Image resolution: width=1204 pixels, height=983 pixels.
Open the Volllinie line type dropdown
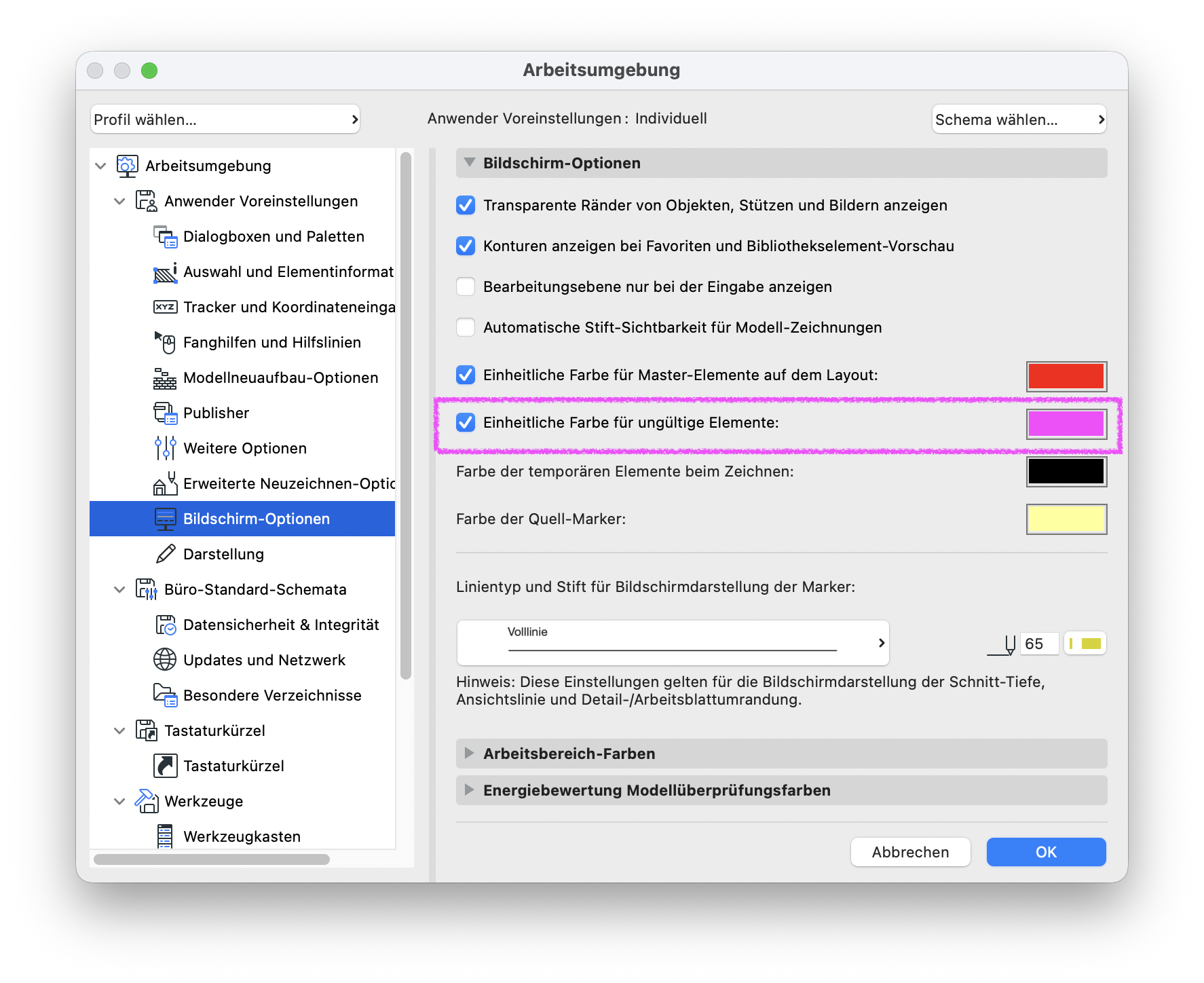tap(673, 643)
